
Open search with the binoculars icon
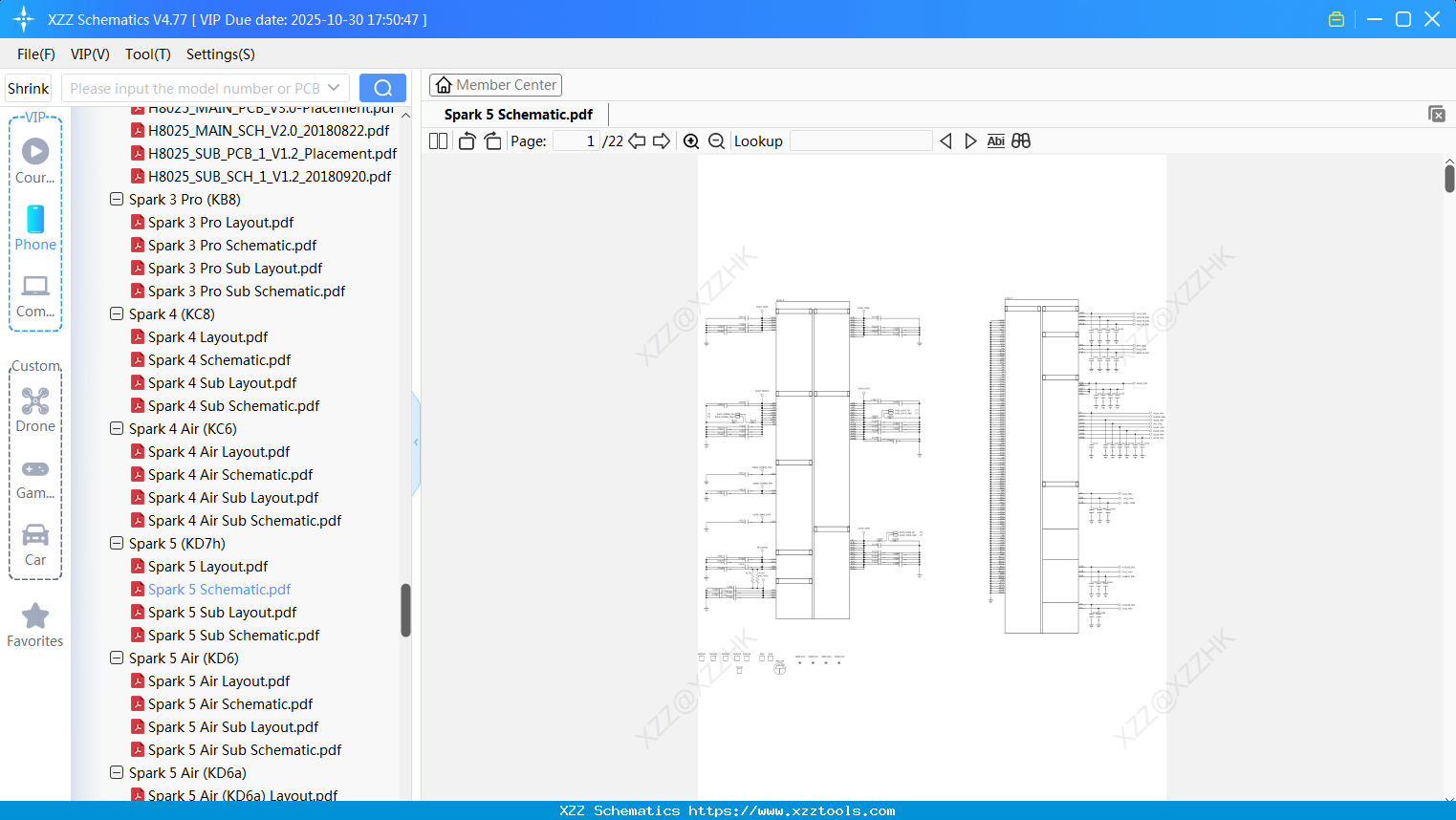click(x=1019, y=140)
